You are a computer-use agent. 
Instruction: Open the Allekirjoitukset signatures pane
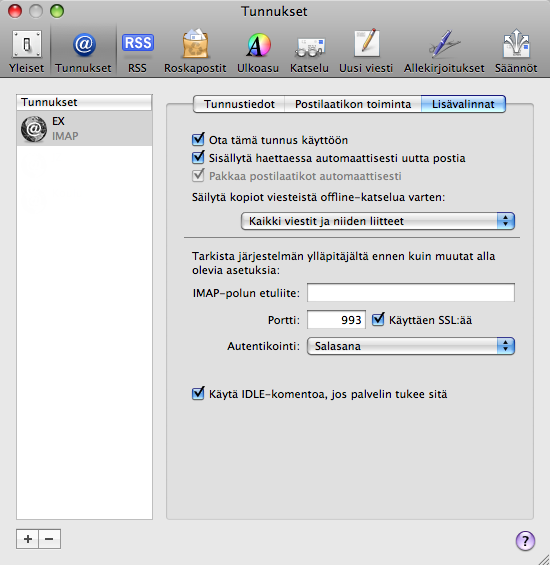pyautogui.click(x=444, y=52)
